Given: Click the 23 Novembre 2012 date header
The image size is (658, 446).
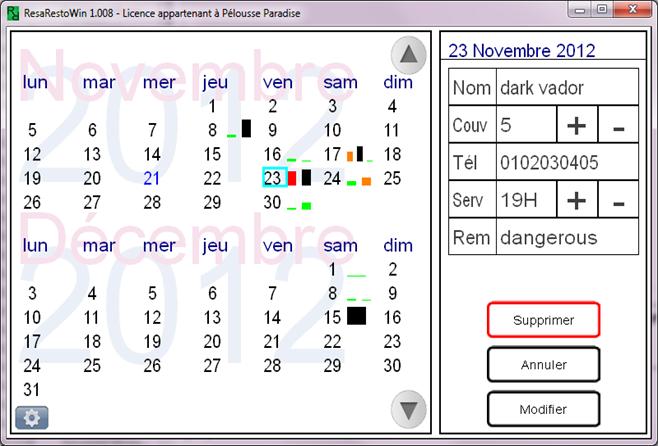Looking at the screenshot, I should click(522, 51).
